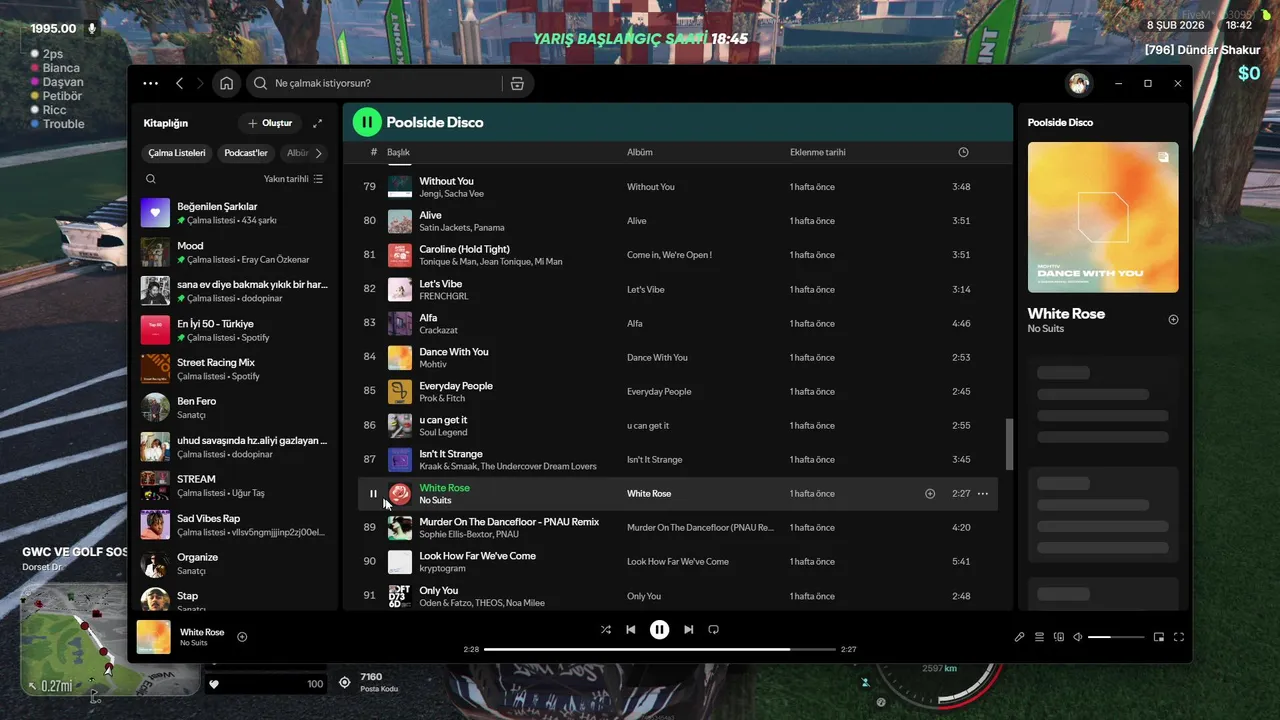Open the play queue

[1040, 637]
